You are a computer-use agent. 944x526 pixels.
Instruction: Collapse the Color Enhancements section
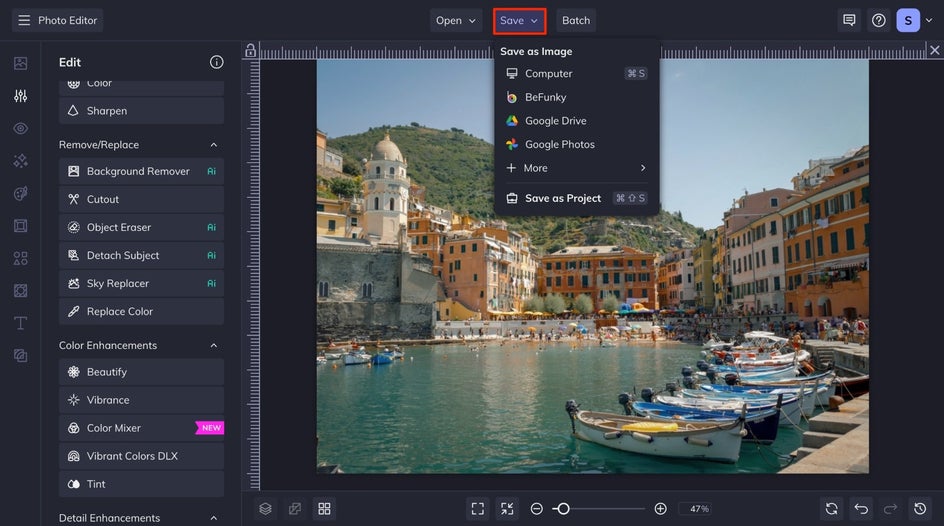[213, 346]
